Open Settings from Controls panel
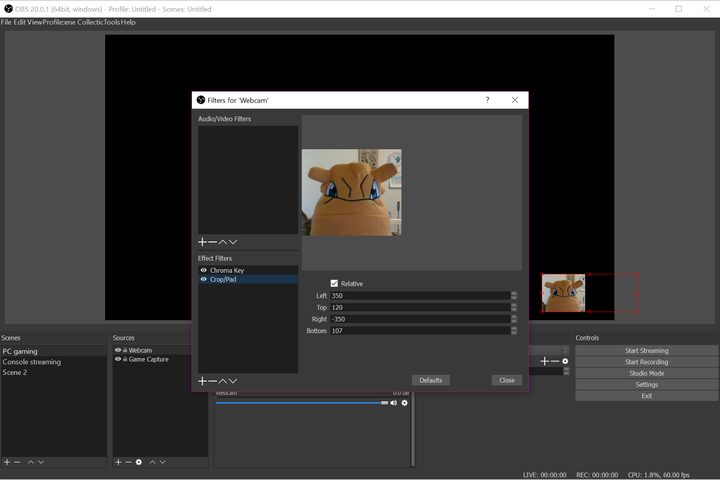The image size is (720, 480). pos(647,384)
